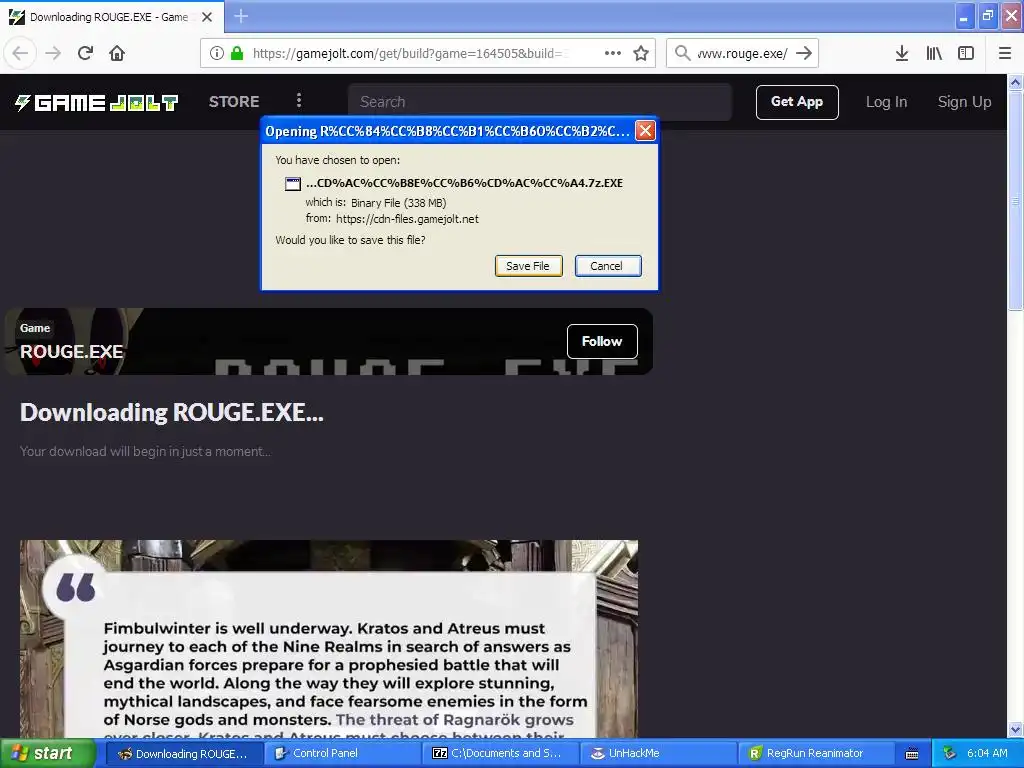The height and width of the screenshot is (768, 1024).
Task: Select the Downloading ROUGE.EXE browser tab
Action: [x=112, y=17]
